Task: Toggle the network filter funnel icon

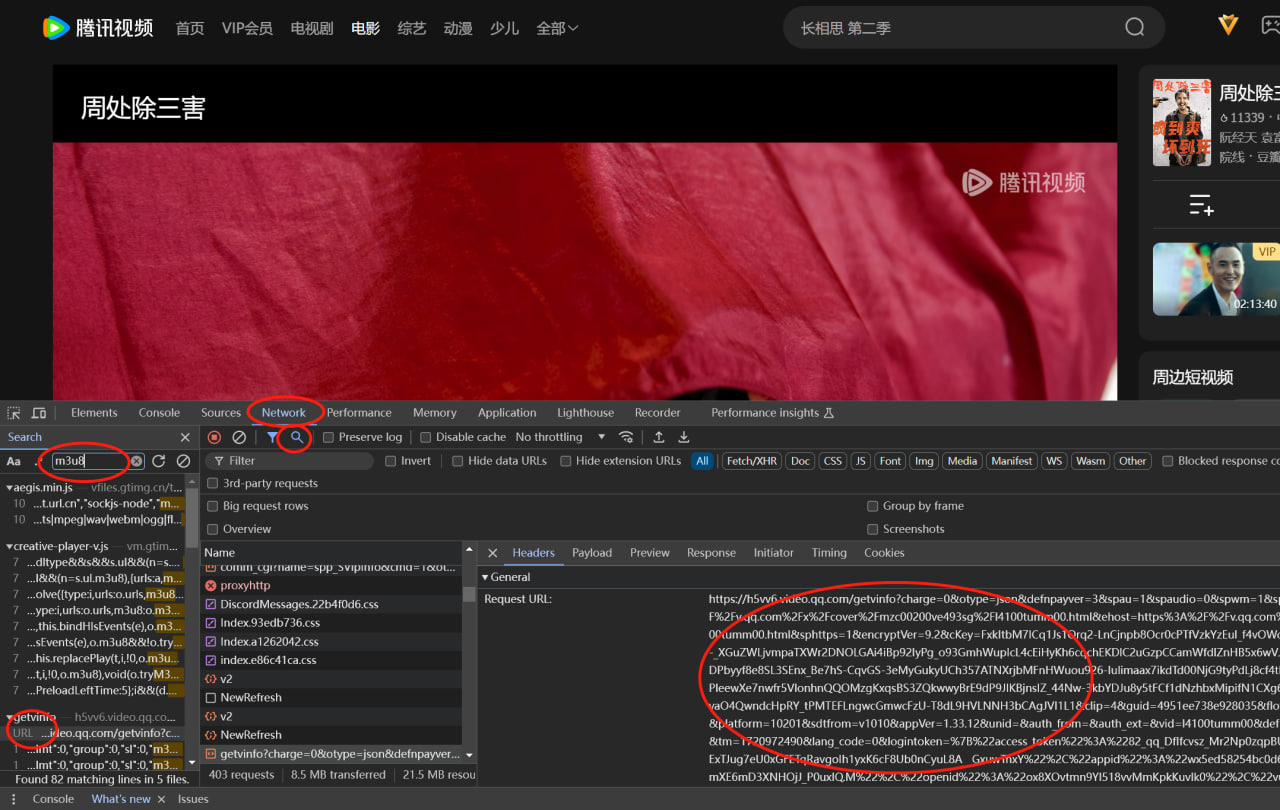Action: pyautogui.click(x=272, y=437)
